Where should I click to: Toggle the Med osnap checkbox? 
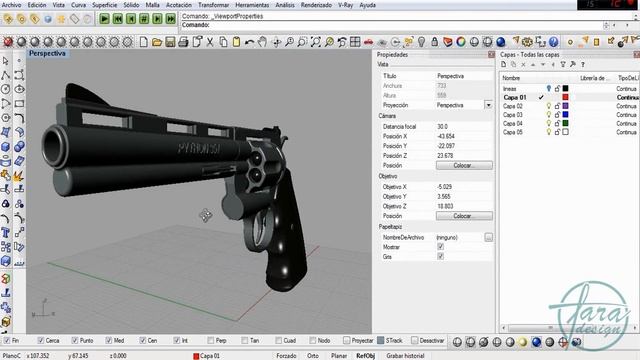(x=109, y=340)
